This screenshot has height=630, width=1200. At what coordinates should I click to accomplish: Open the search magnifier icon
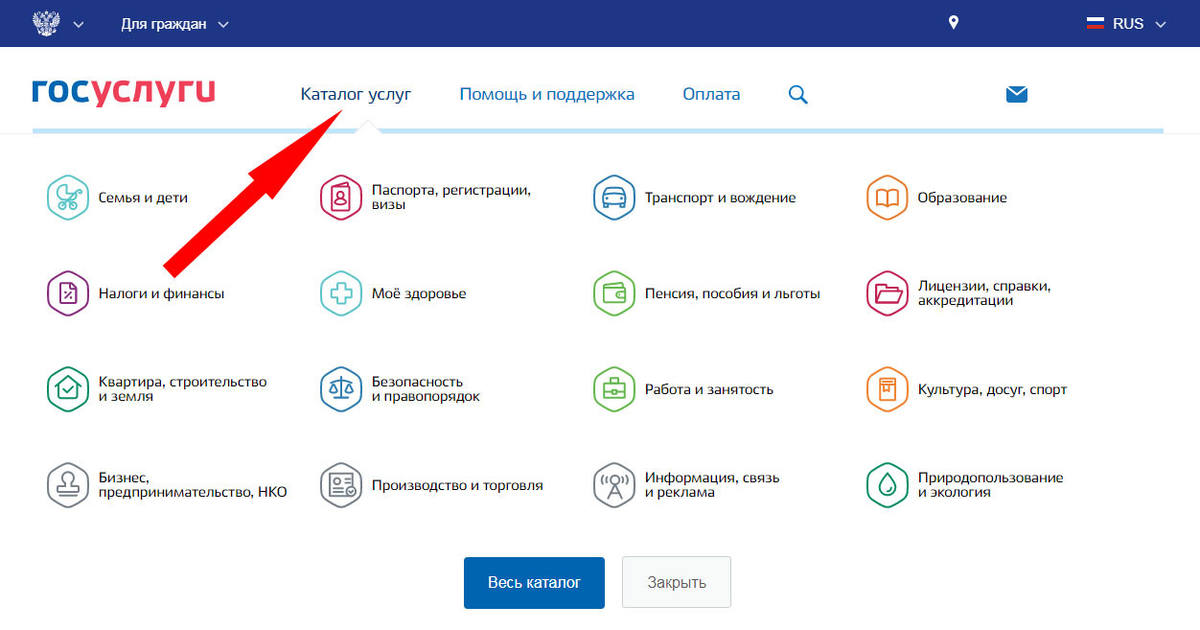797,93
